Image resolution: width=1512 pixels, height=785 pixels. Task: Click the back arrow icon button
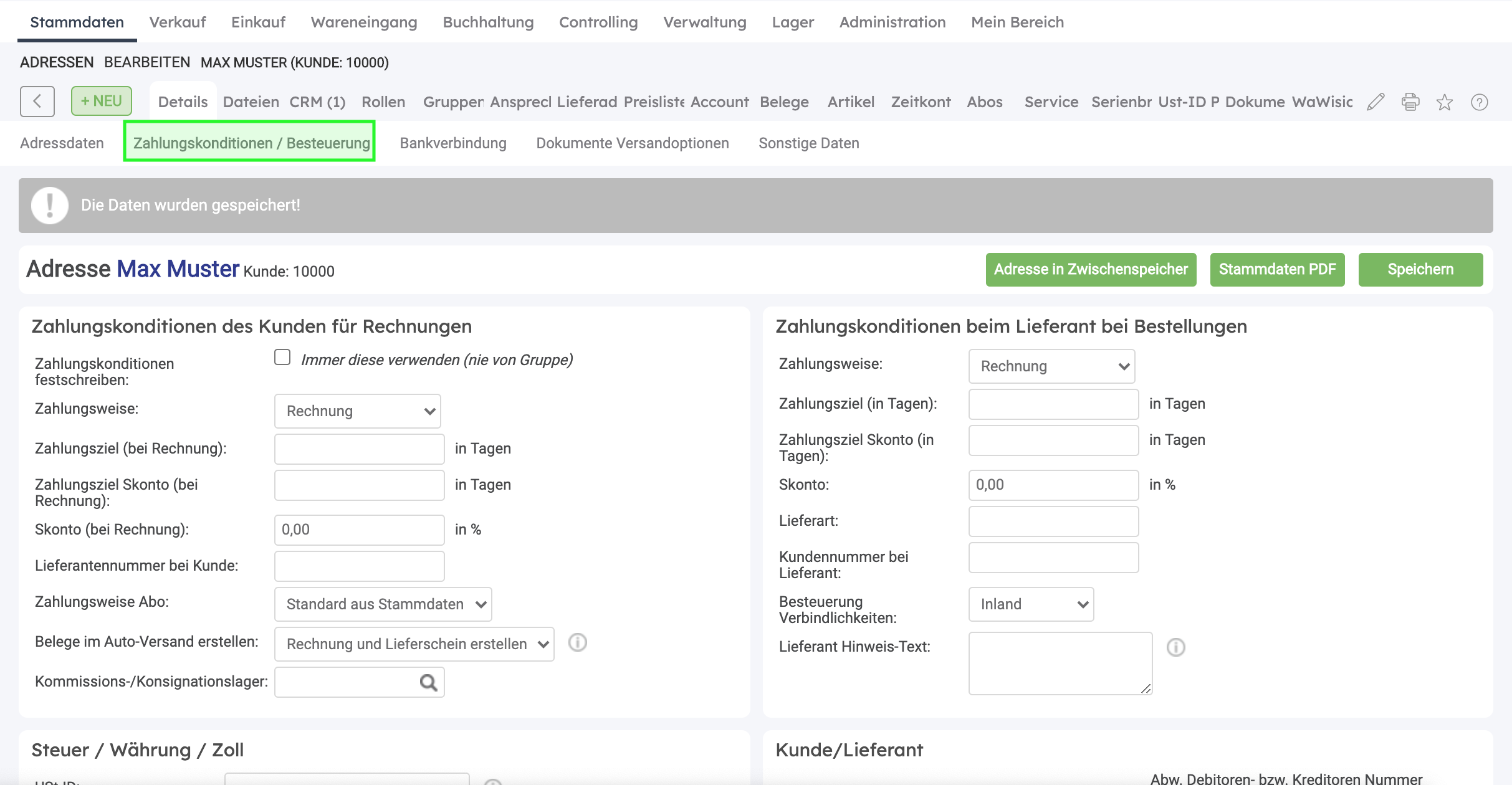coord(37,102)
